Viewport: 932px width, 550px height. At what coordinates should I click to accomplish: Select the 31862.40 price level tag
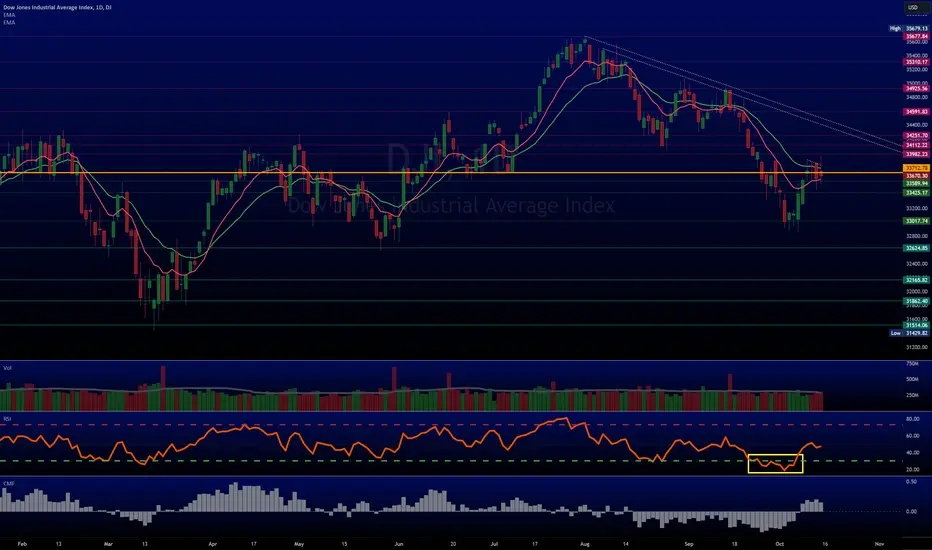pyautogui.click(x=916, y=301)
